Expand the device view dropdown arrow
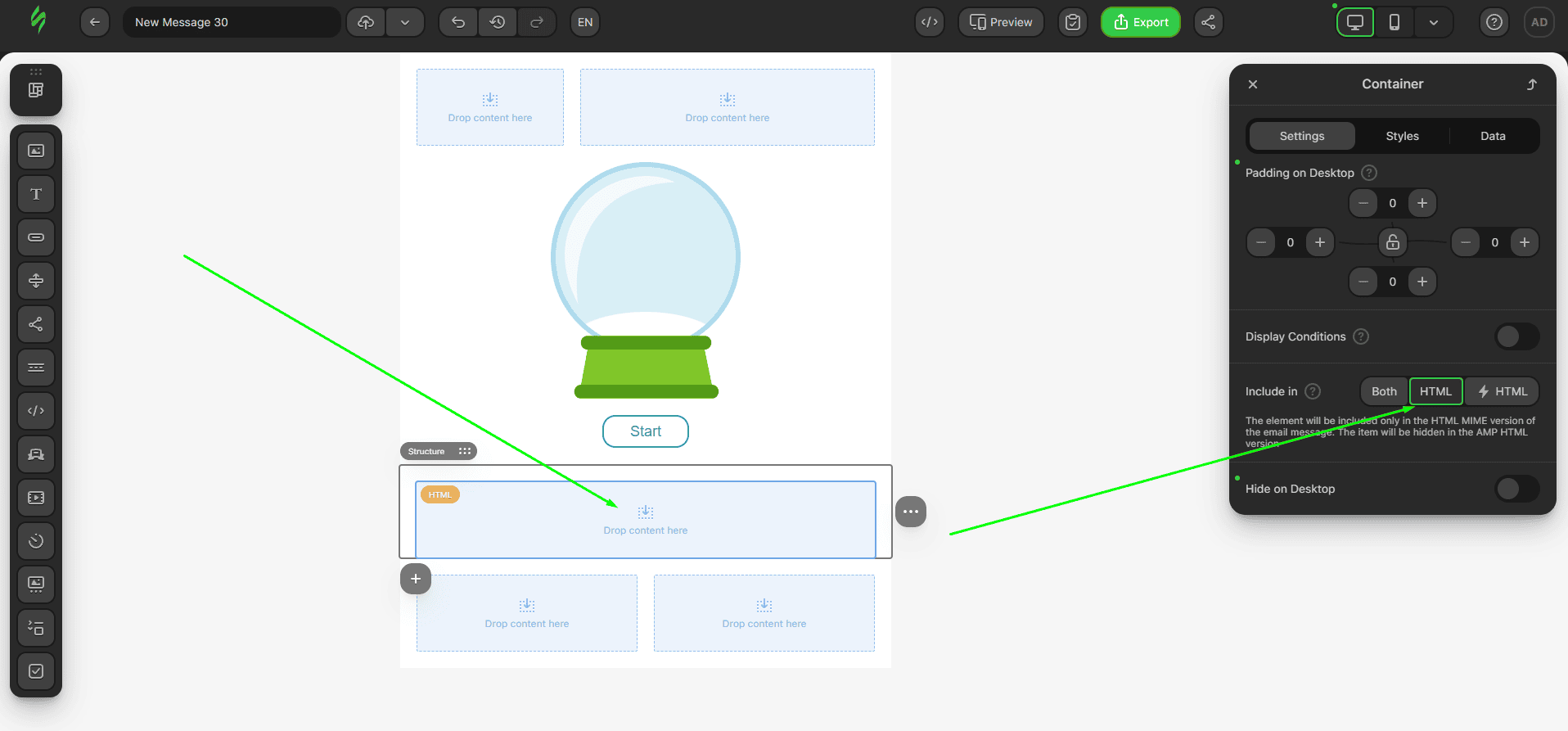 click(1434, 22)
